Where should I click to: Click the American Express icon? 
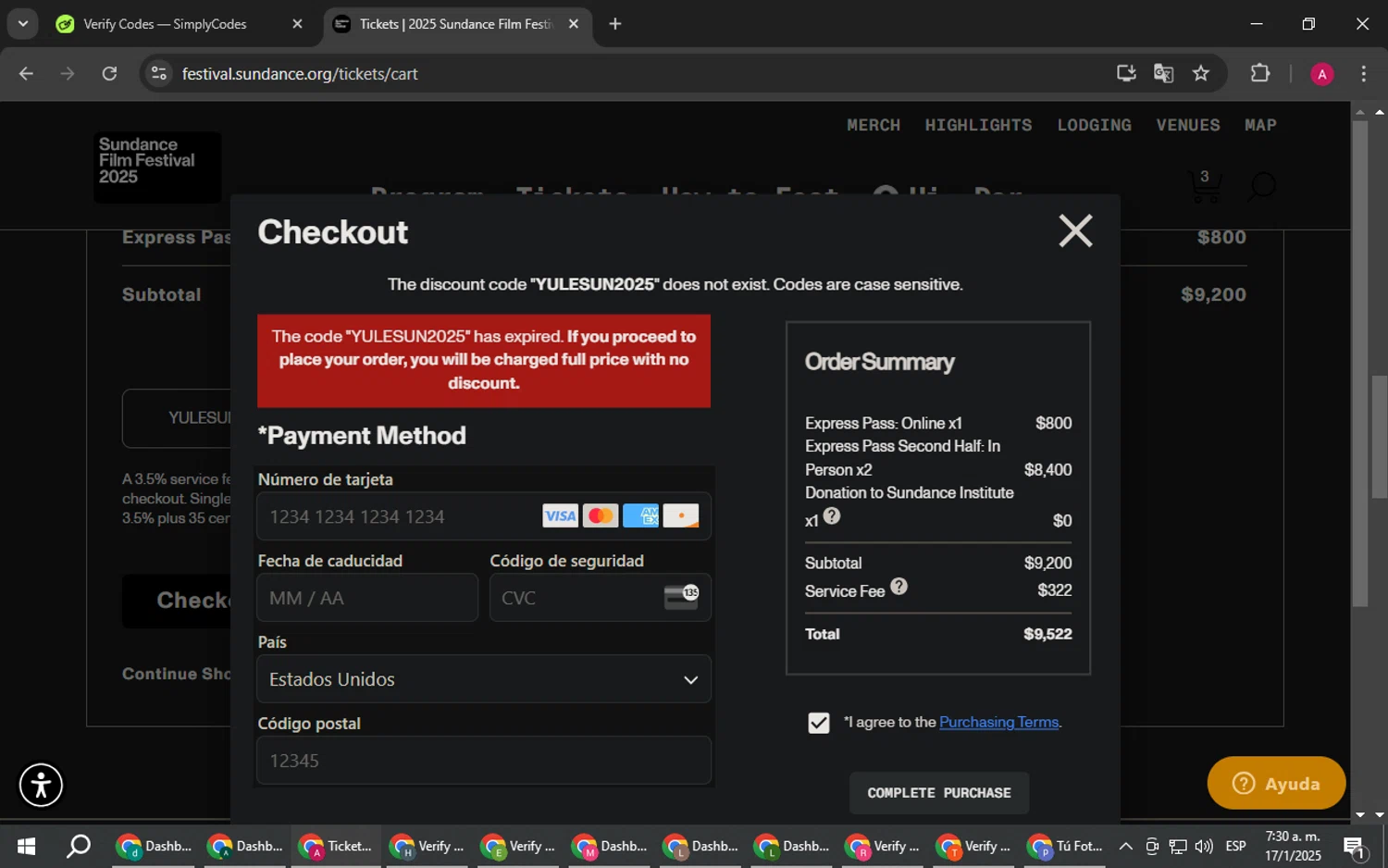(x=640, y=516)
